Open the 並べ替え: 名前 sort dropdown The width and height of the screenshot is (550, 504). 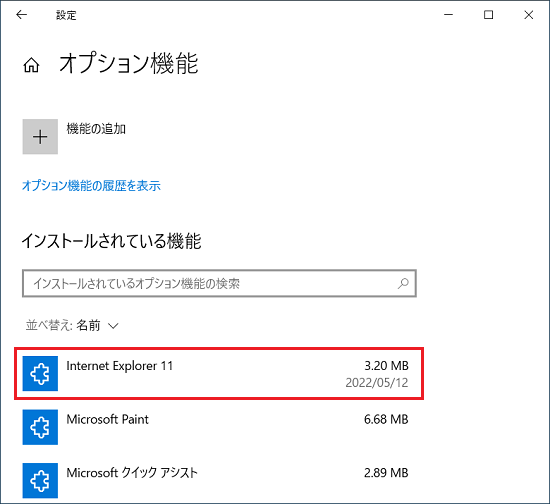(x=72, y=325)
